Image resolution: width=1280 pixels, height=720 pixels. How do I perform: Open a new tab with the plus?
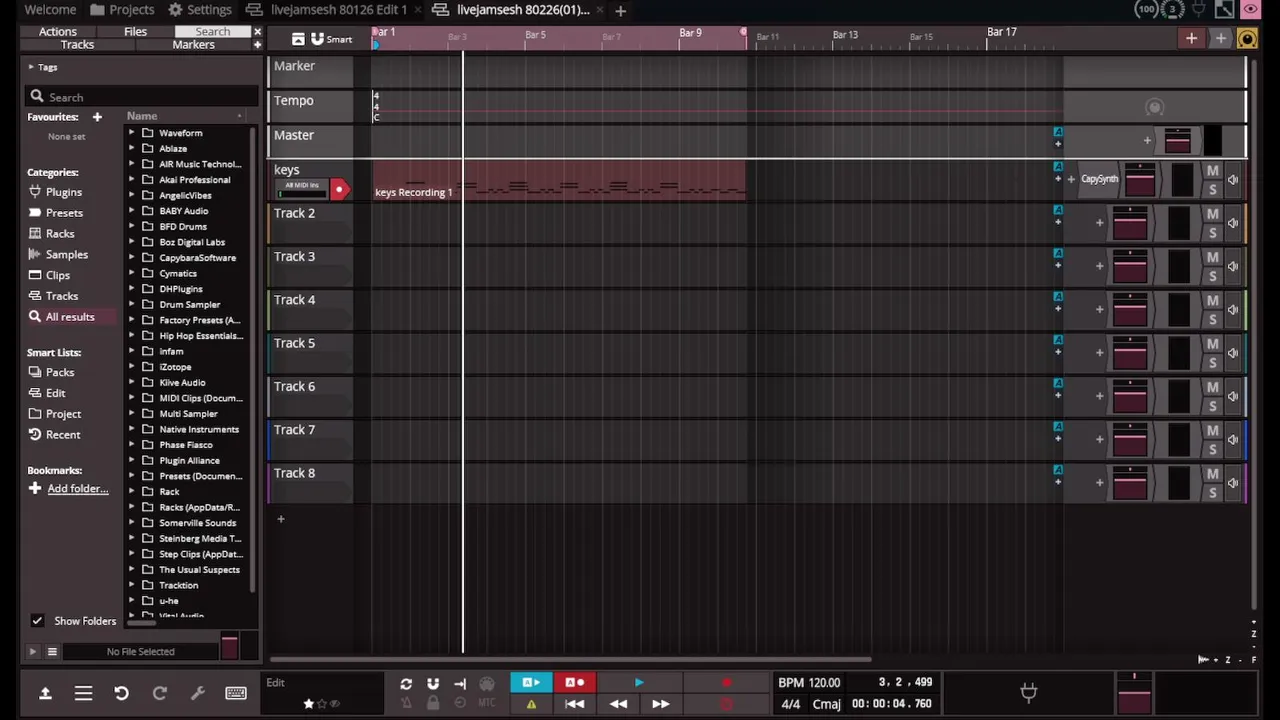click(620, 10)
